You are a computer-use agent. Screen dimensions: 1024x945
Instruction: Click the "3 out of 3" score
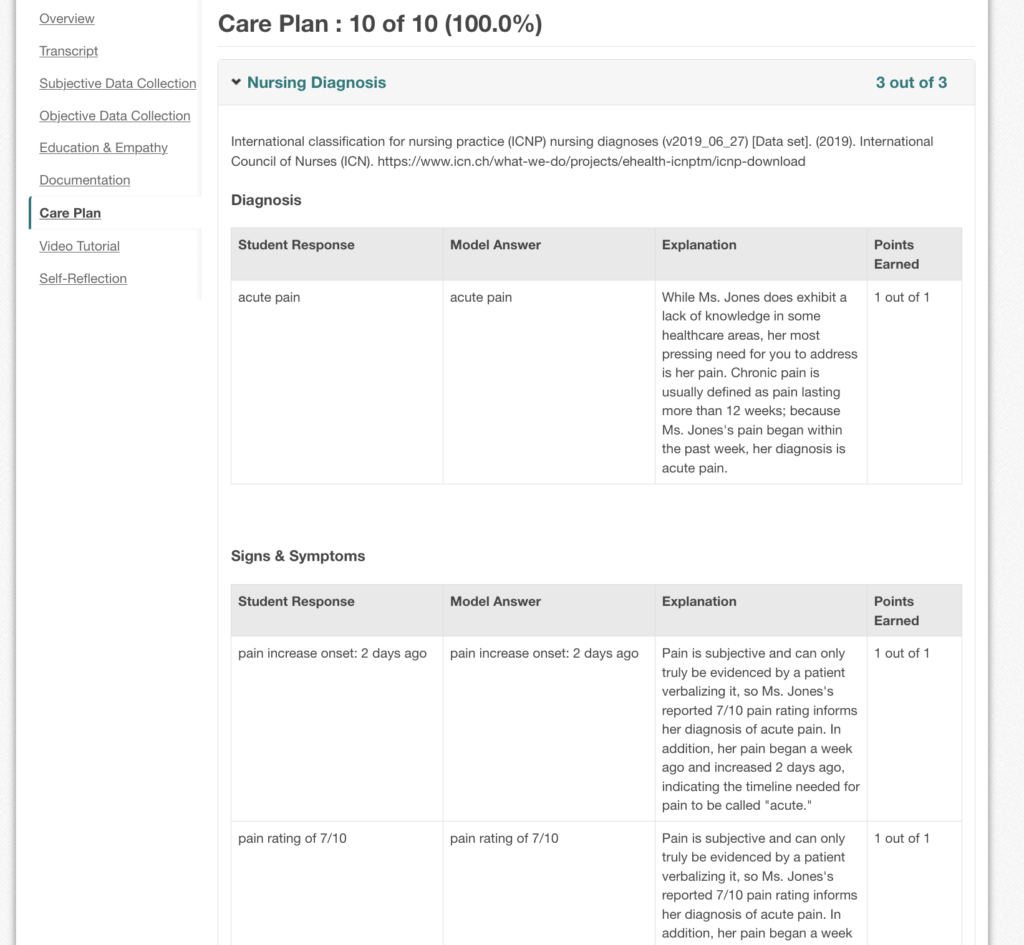(911, 83)
